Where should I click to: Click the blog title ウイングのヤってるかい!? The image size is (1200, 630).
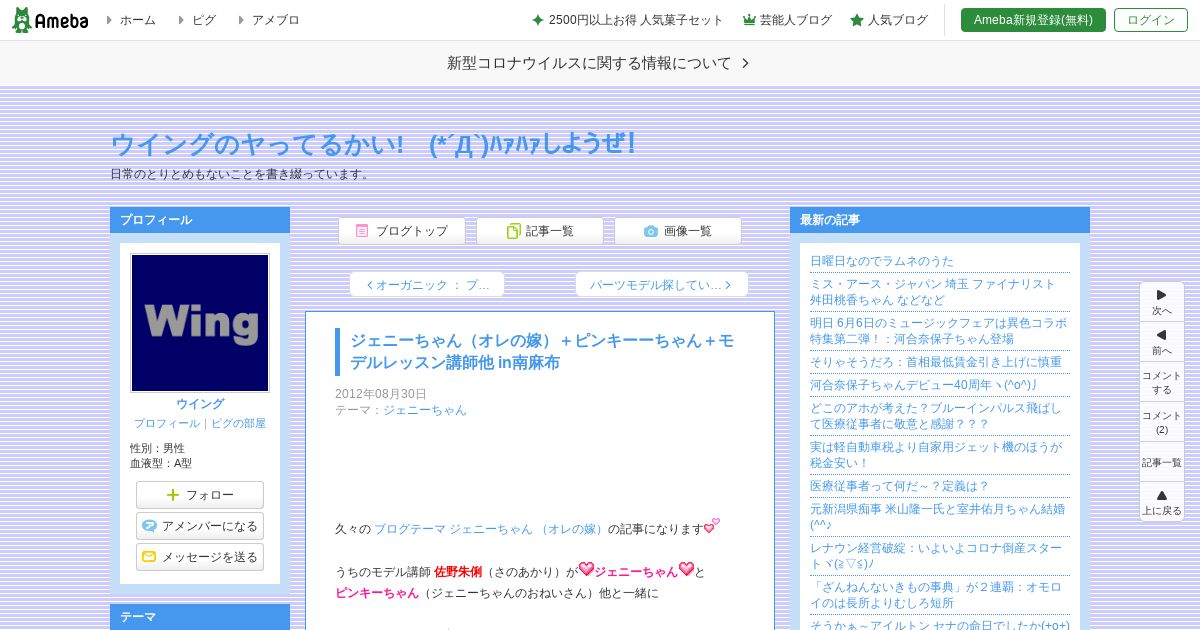click(x=372, y=144)
